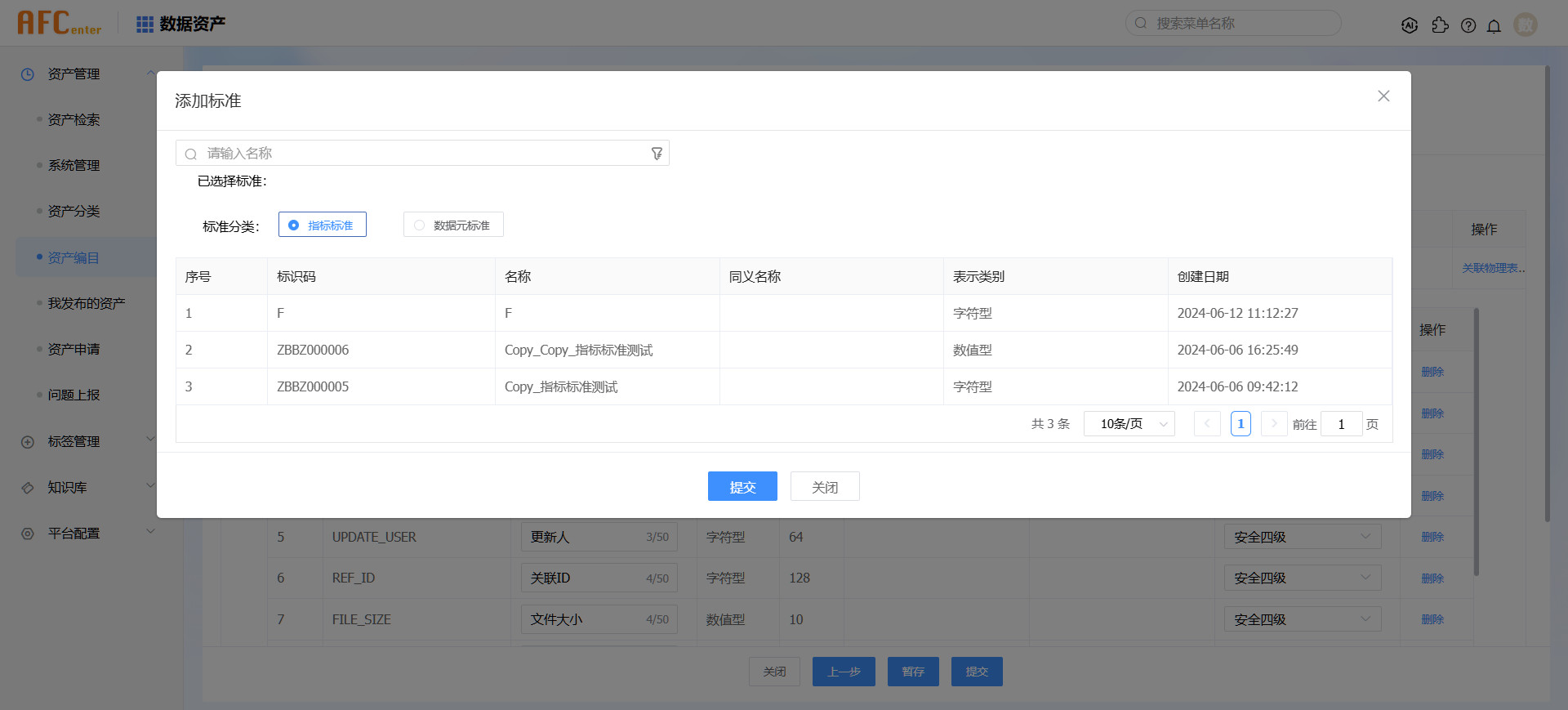Open 安全四级 dropdown in REF_ID row

[x=1303, y=578]
